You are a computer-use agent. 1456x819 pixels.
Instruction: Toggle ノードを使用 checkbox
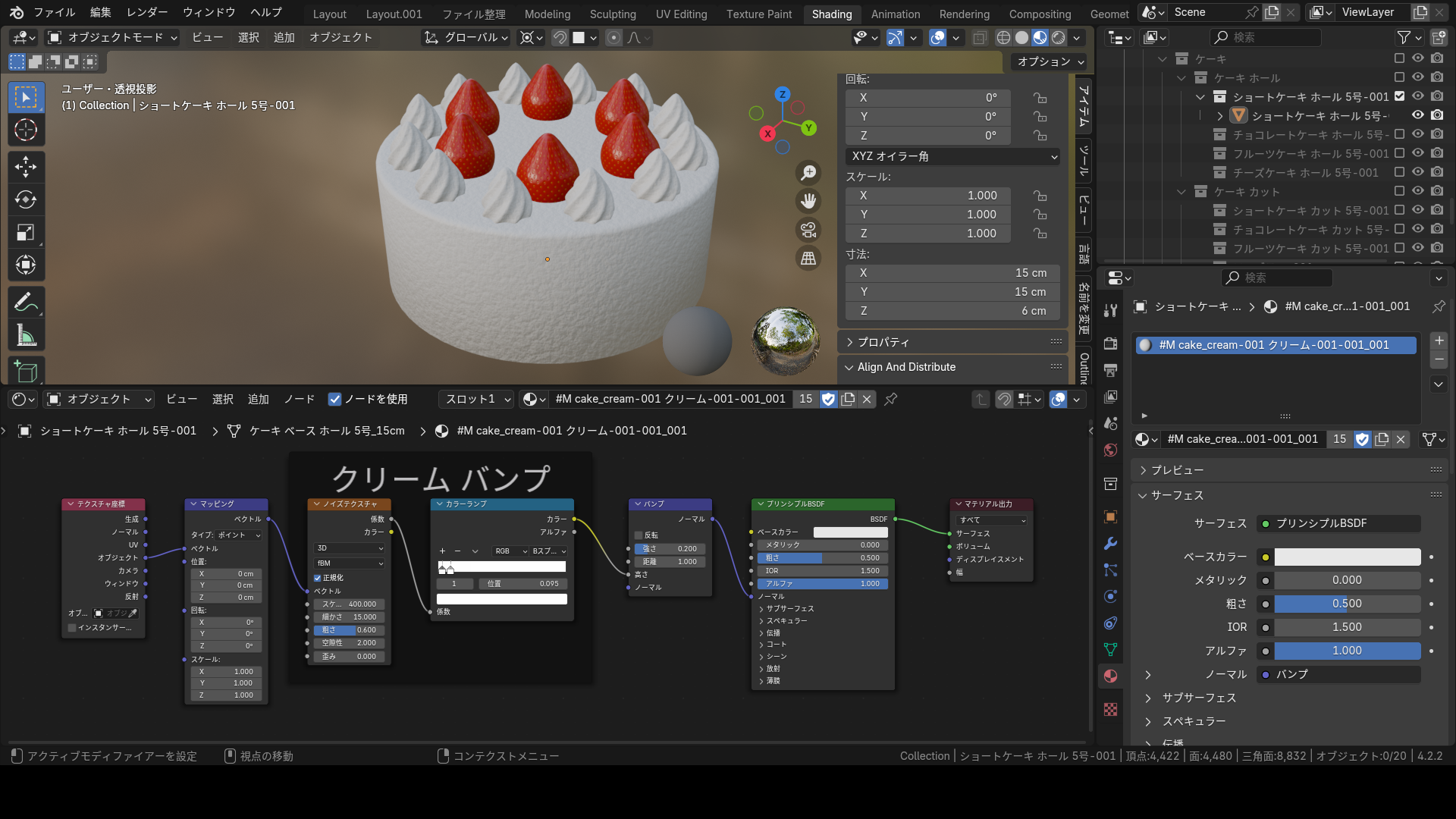(334, 399)
